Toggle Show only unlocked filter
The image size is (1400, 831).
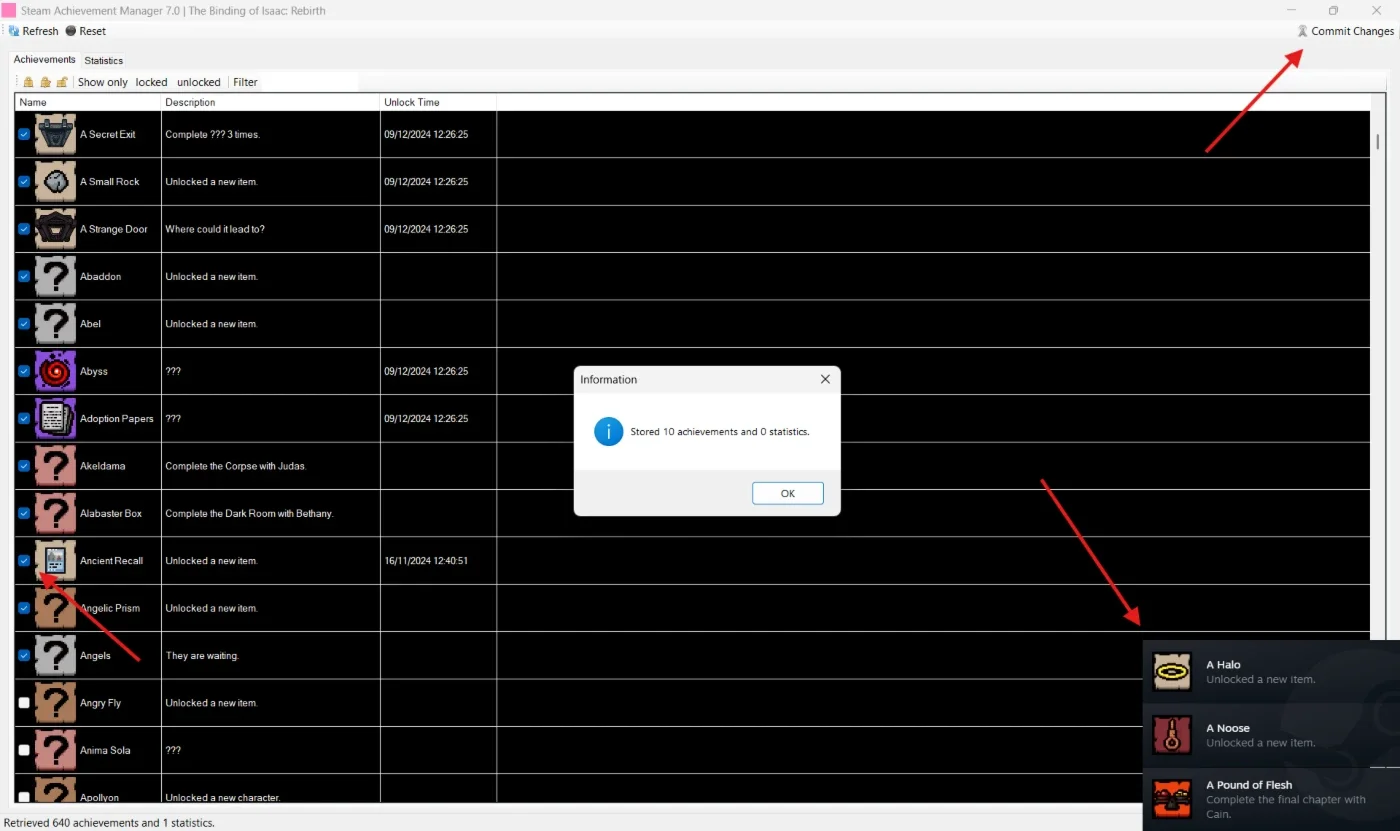(x=199, y=82)
